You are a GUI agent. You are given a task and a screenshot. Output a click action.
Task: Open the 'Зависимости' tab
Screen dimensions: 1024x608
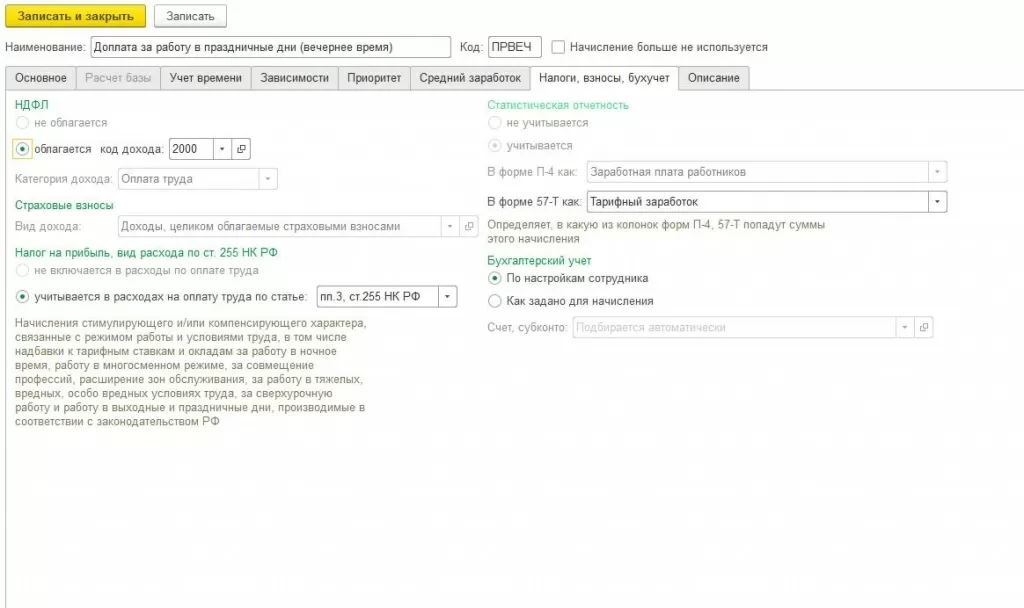pos(295,78)
